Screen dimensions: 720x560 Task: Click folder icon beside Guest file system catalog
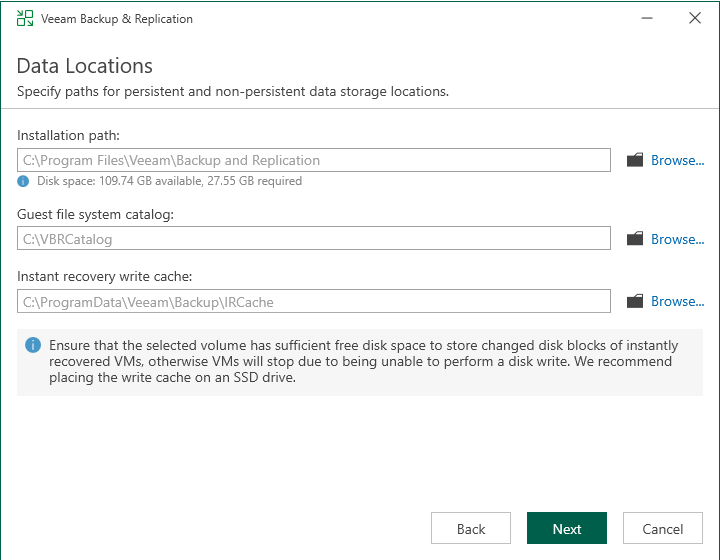[x=635, y=239]
